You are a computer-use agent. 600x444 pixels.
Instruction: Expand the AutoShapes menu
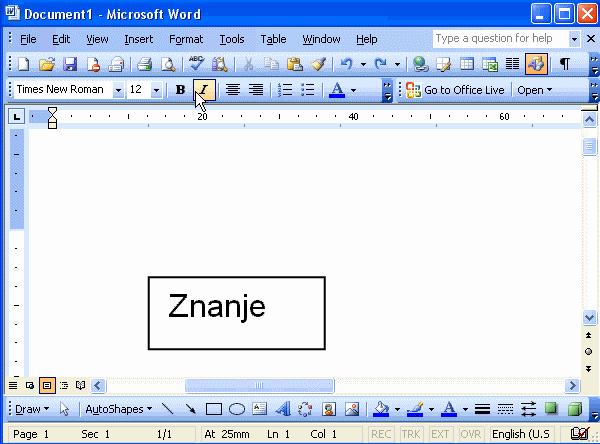click(x=118, y=409)
